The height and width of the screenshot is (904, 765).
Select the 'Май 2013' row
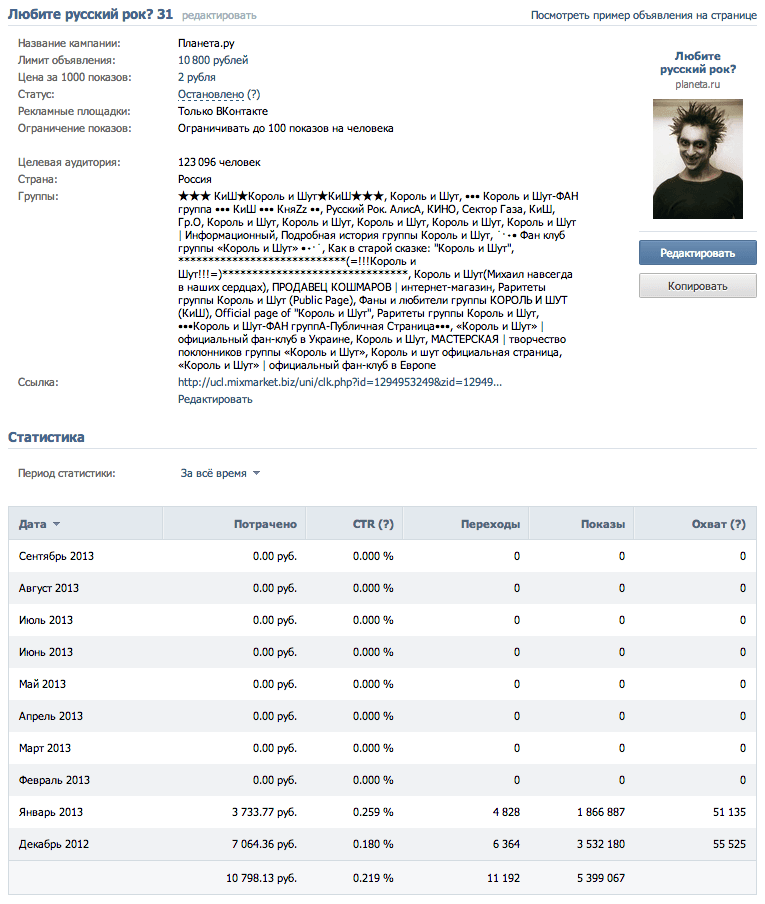[382, 684]
